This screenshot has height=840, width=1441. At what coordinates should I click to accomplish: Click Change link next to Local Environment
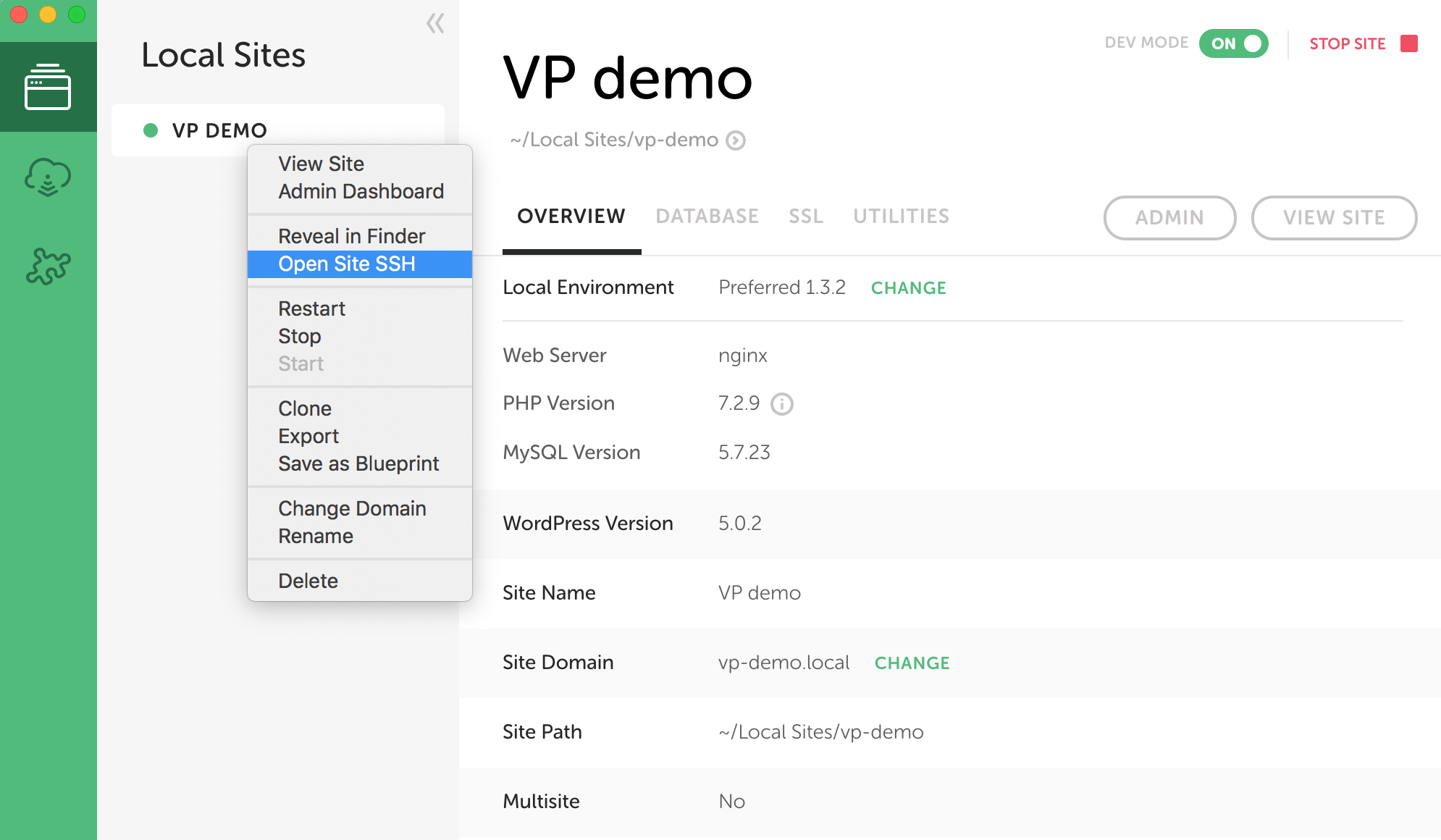[908, 288]
